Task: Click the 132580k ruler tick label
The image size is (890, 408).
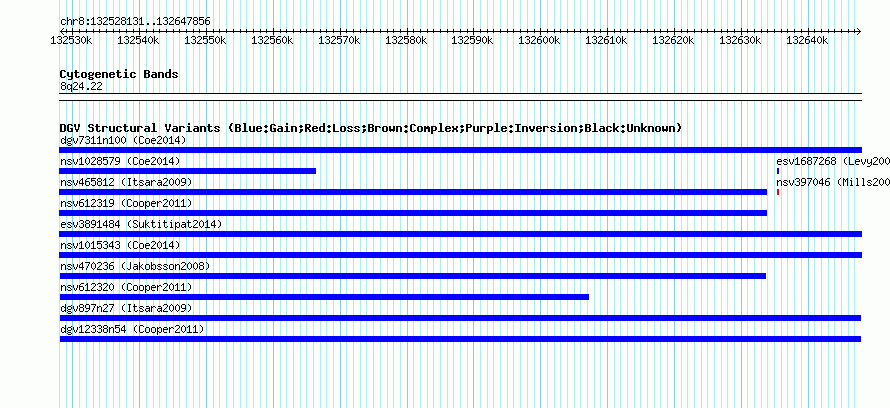Action: pyautogui.click(x=406, y=40)
